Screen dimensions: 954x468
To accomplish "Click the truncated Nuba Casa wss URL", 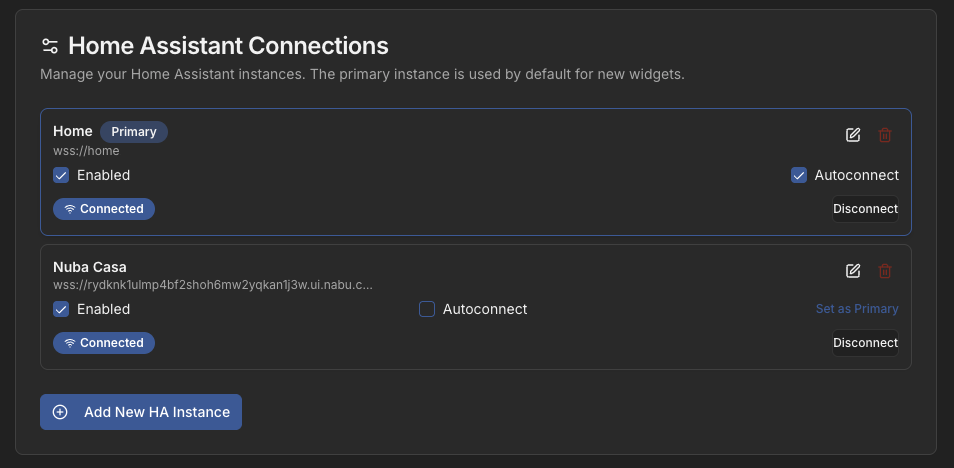I will click(x=213, y=284).
